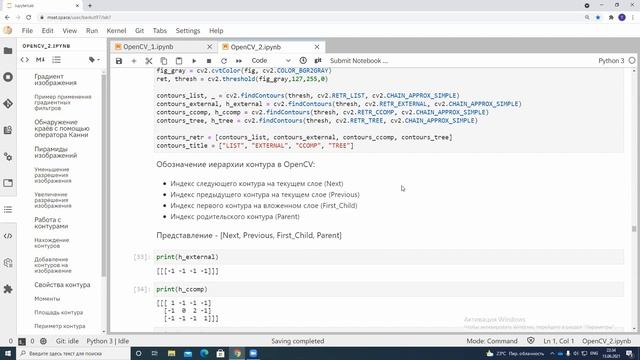The image size is (640, 360).
Task: Click the clock icon in the notebook toolbar
Action: [303, 60]
